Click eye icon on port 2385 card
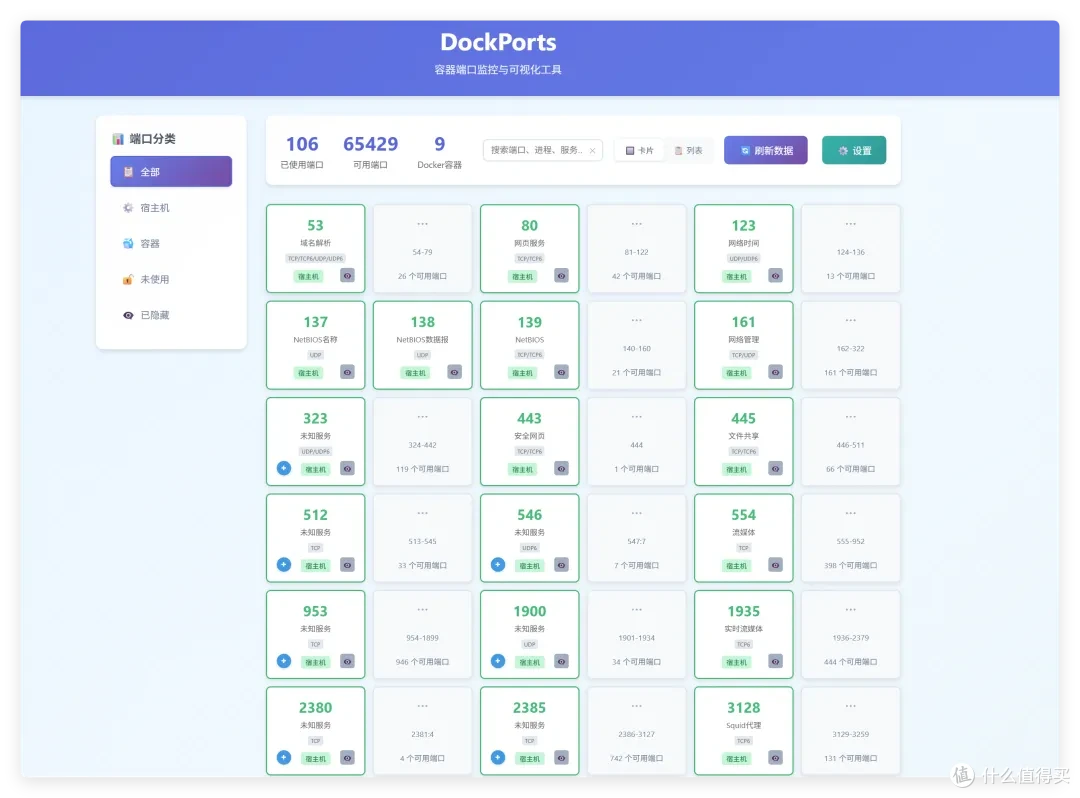 tap(562, 758)
